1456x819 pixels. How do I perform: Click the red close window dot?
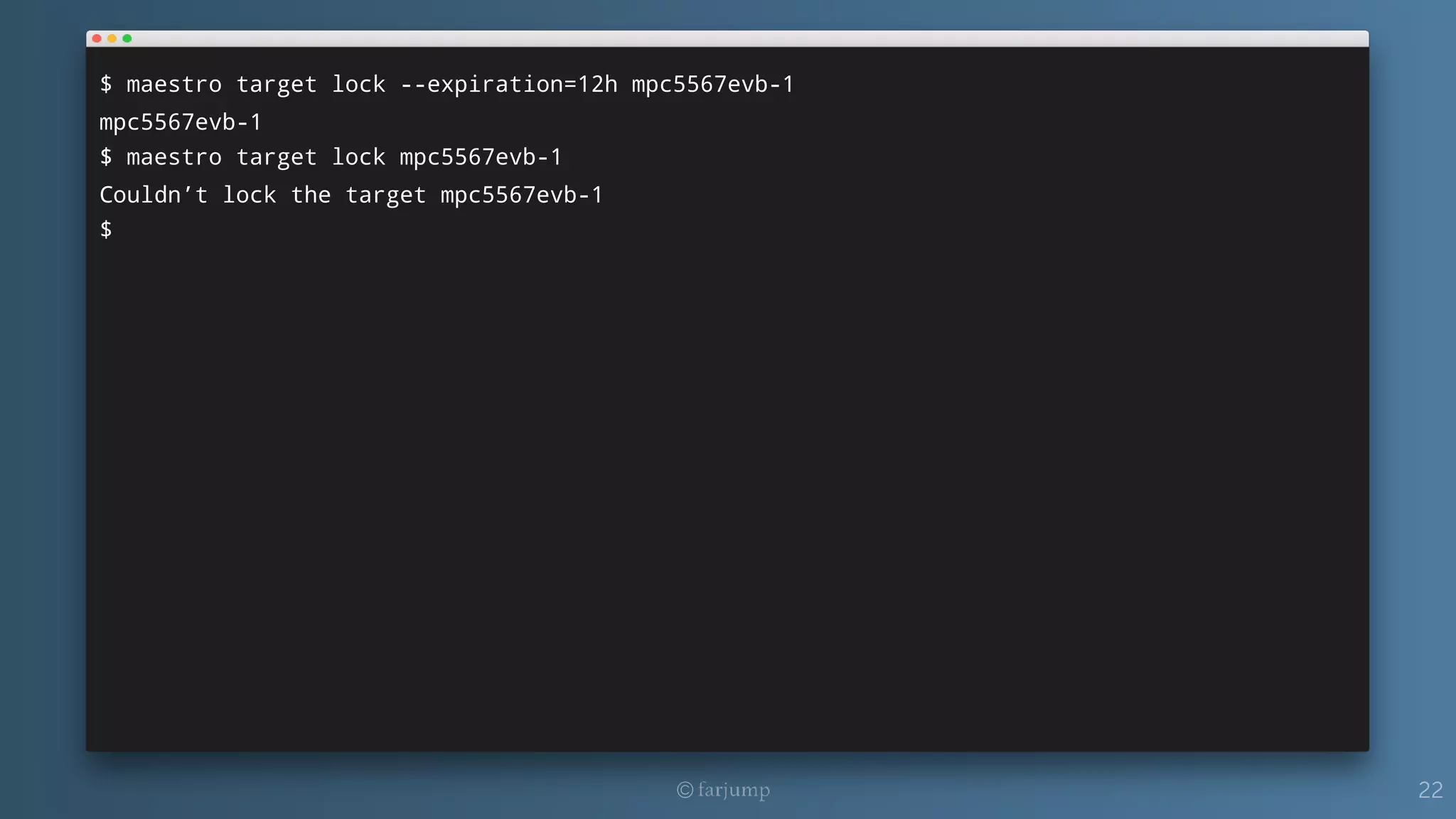[x=97, y=38]
